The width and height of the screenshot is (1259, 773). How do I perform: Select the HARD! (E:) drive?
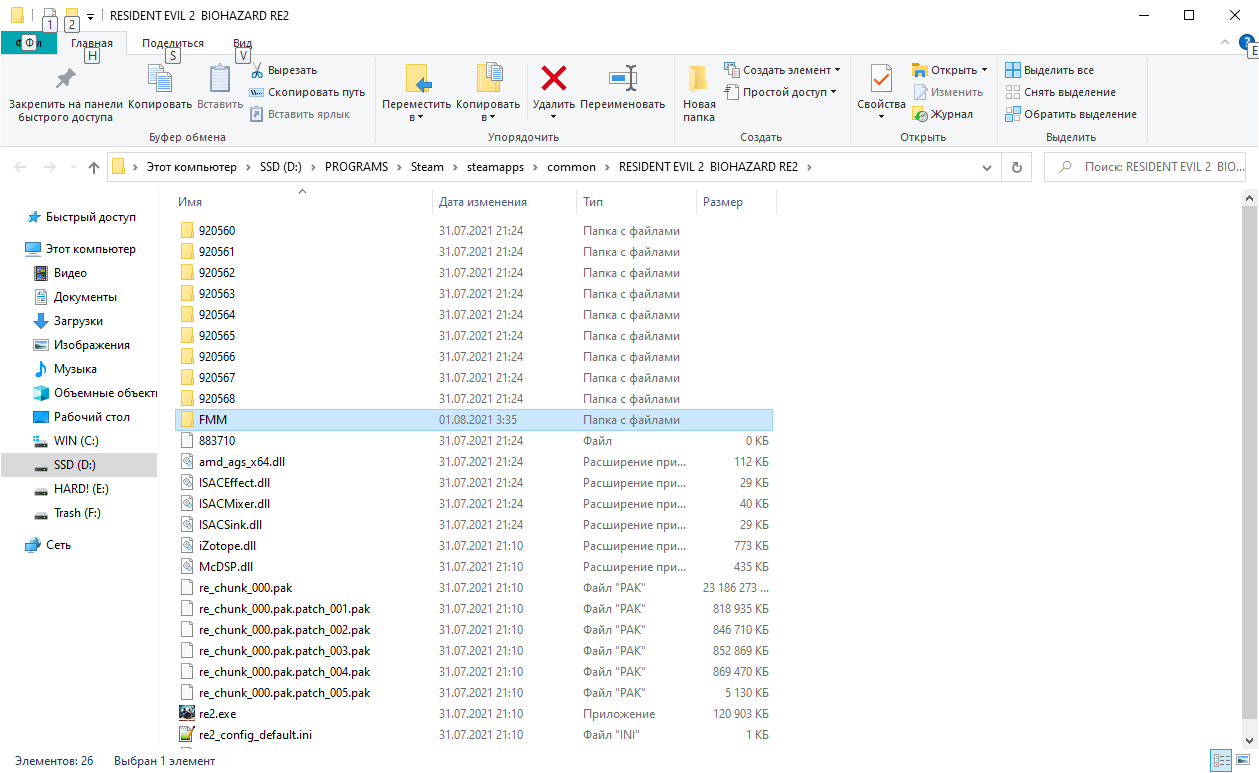pyautogui.click(x=81, y=489)
